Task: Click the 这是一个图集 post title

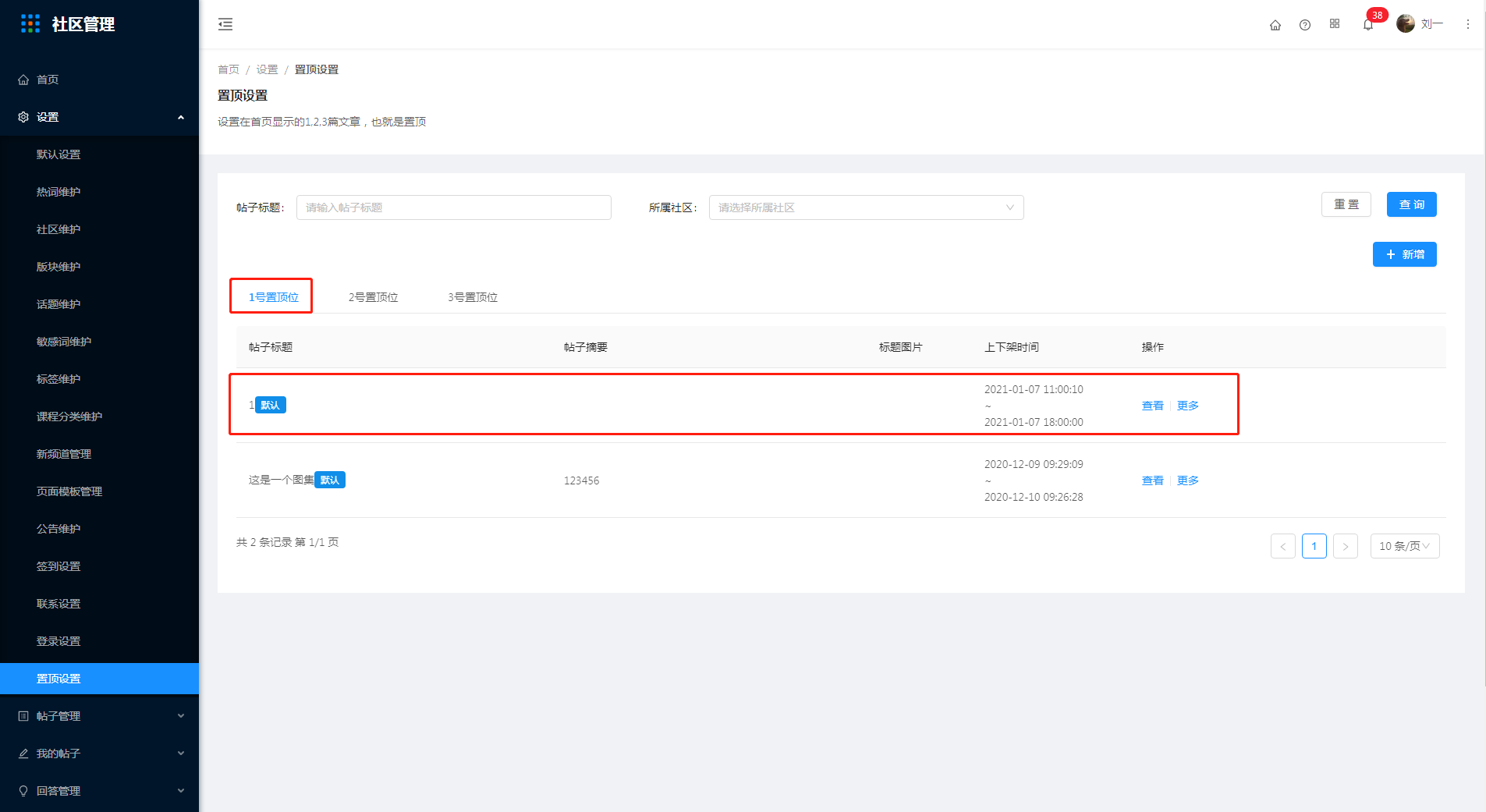Action: point(281,480)
